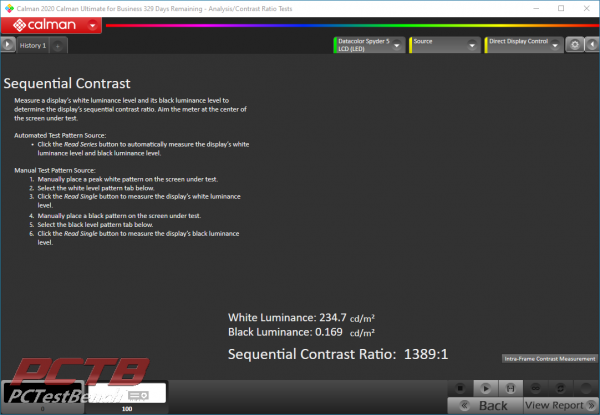600x415 pixels.
Task: Open the Calman main menu dropdown
Action: (92, 24)
